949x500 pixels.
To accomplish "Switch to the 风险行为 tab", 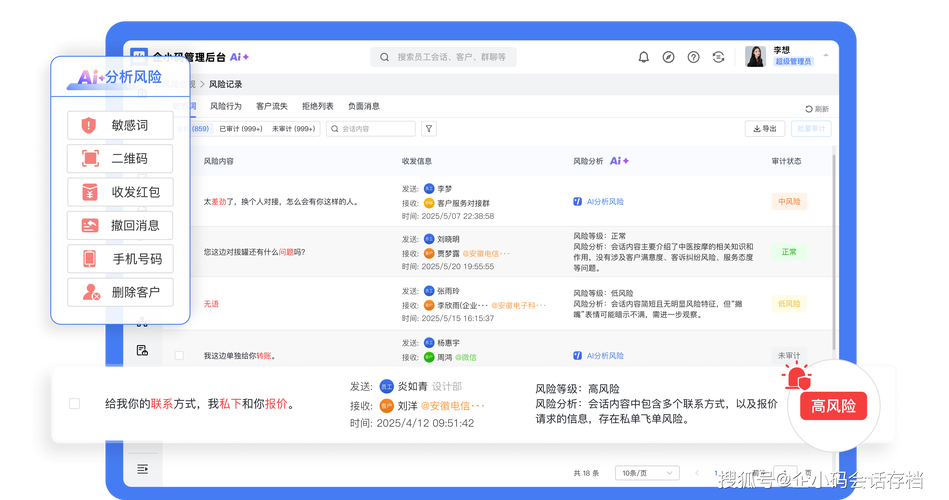I will tap(226, 106).
